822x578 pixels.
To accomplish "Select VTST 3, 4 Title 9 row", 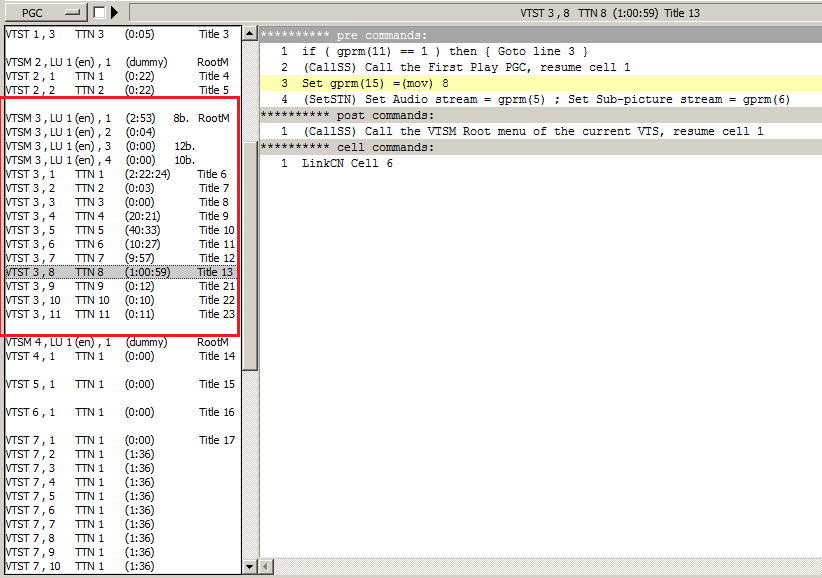I will [122, 216].
